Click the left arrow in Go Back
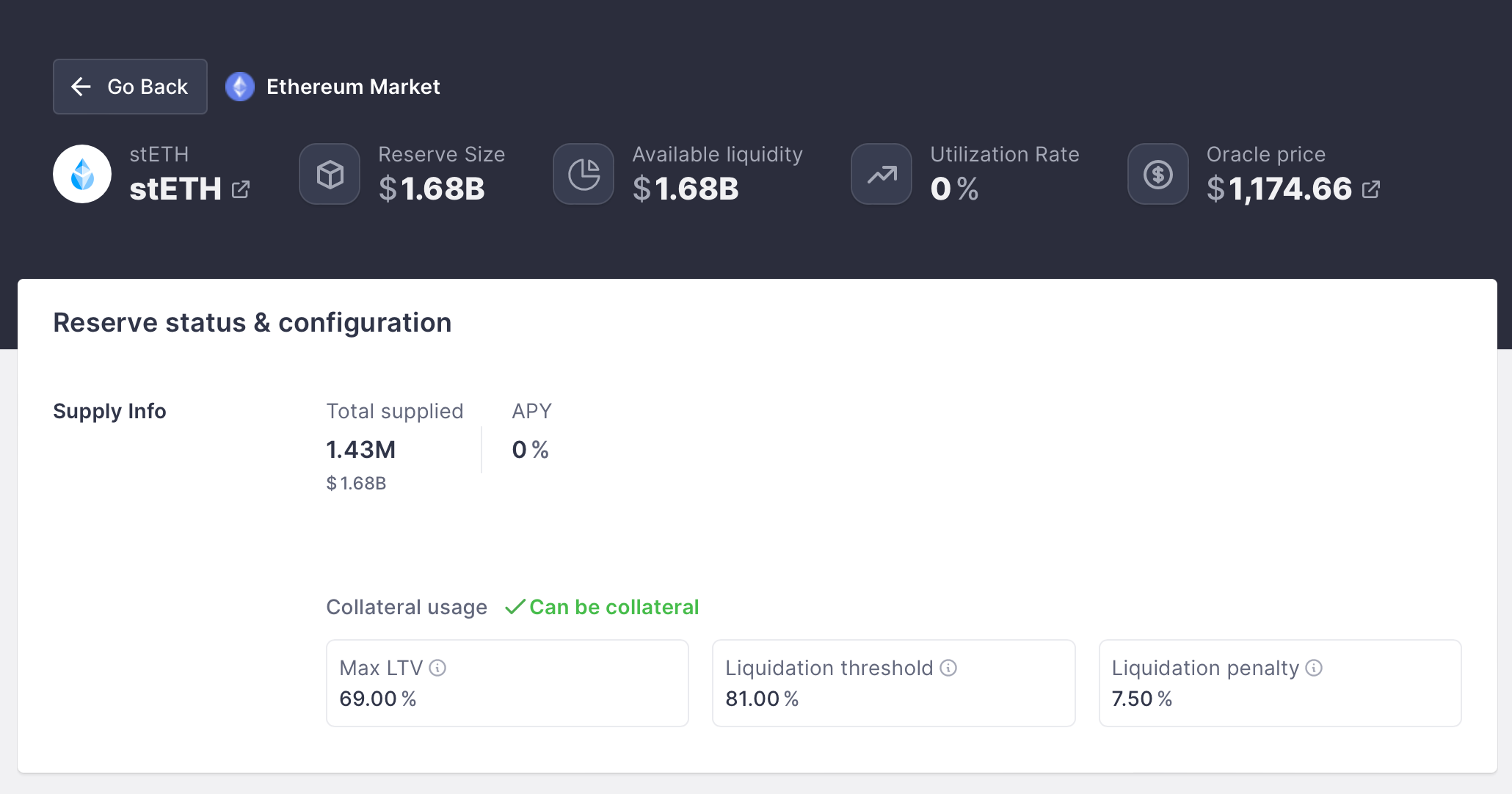The width and height of the screenshot is (1512, 794). [81, 87]
